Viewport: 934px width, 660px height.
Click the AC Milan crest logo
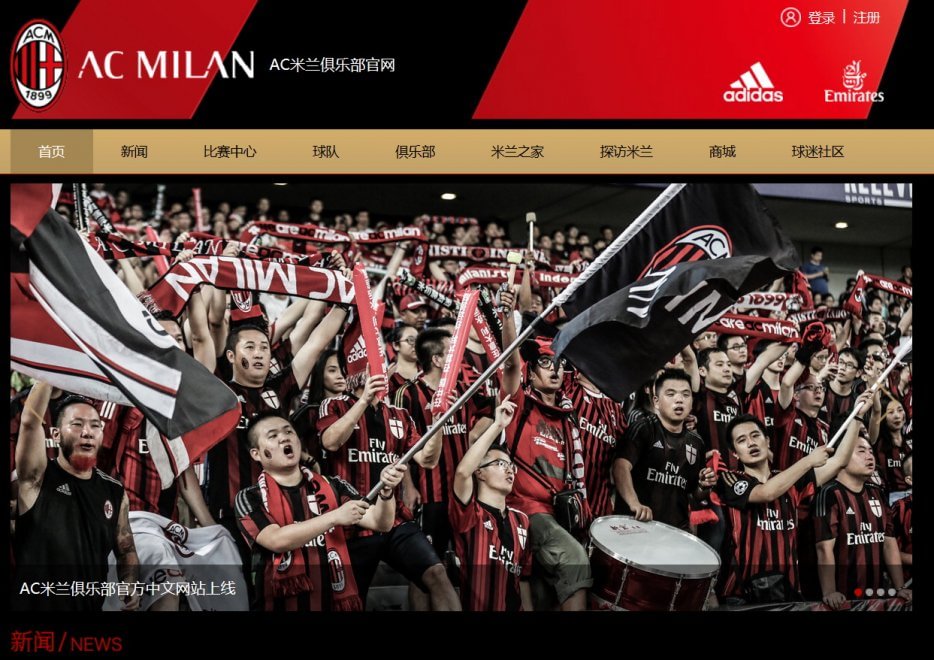[x=38, y=65]
